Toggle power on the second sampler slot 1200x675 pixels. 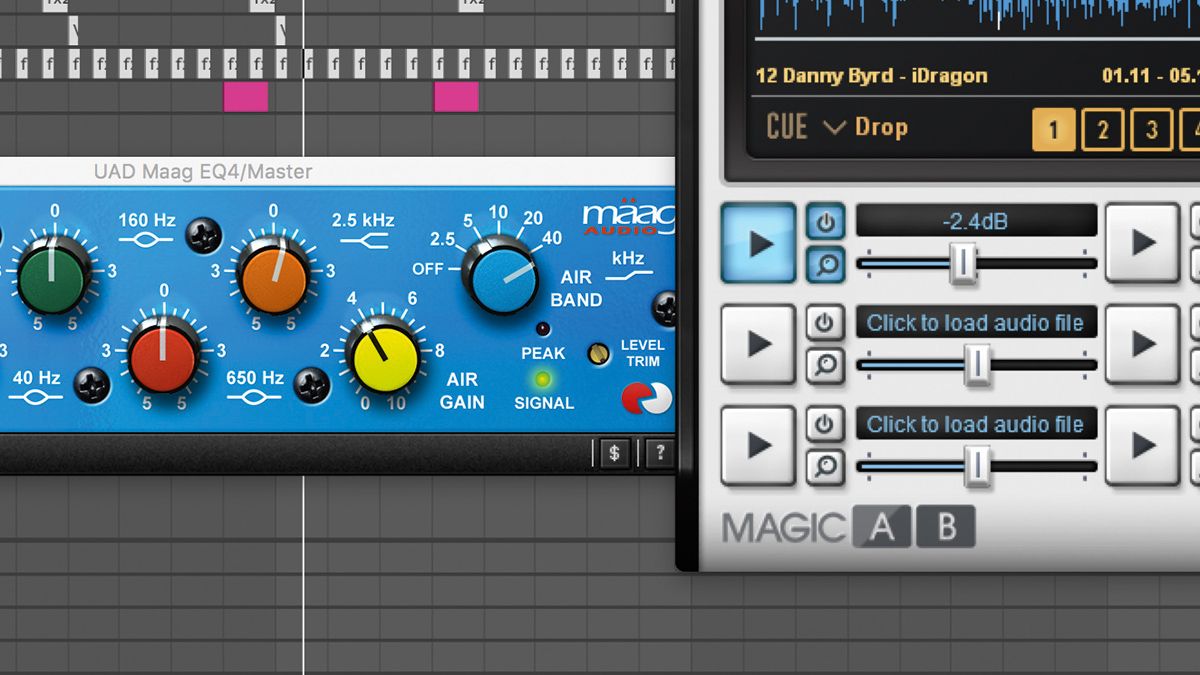(826, 322)
